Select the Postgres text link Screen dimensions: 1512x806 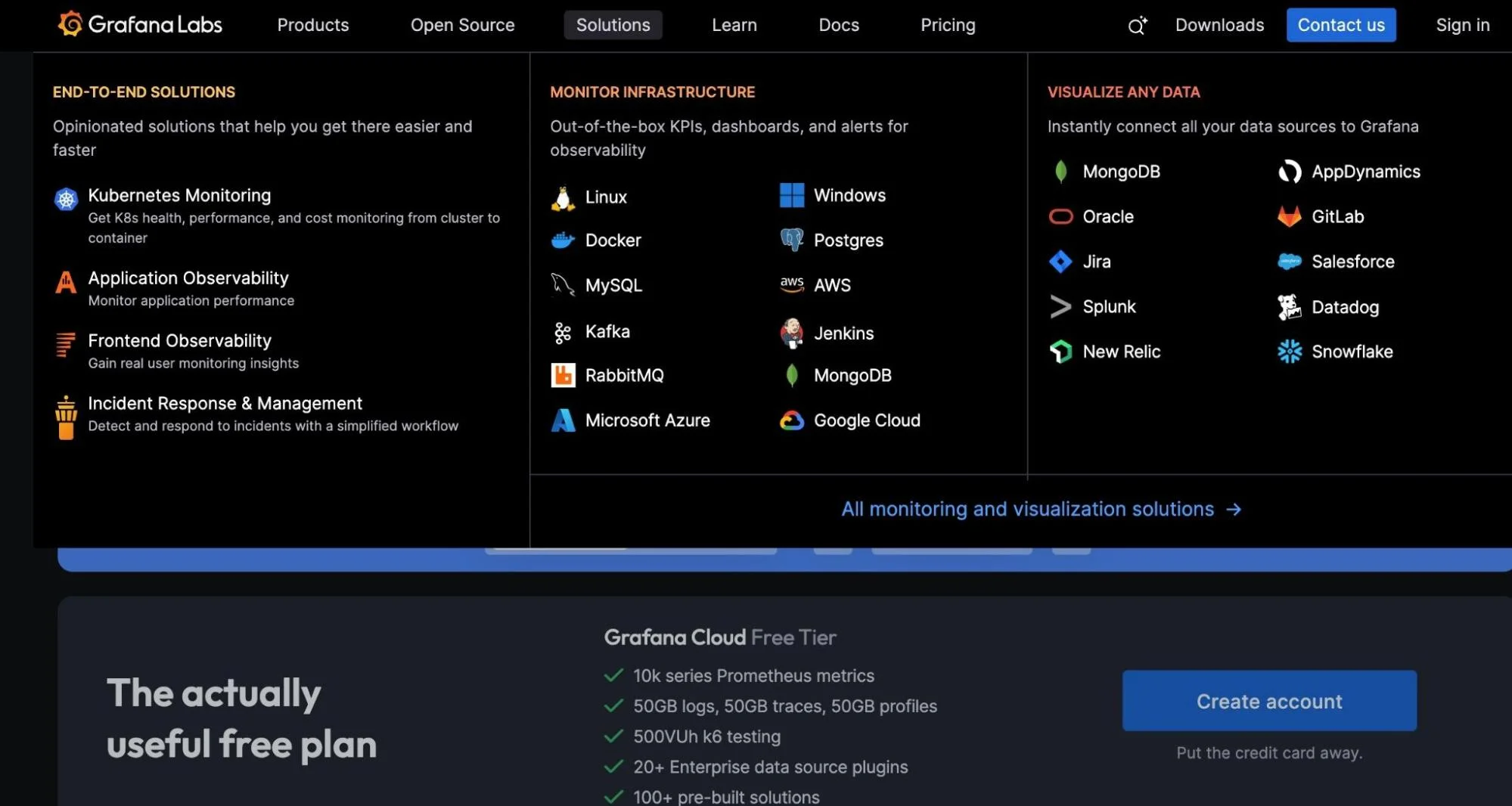848,240
